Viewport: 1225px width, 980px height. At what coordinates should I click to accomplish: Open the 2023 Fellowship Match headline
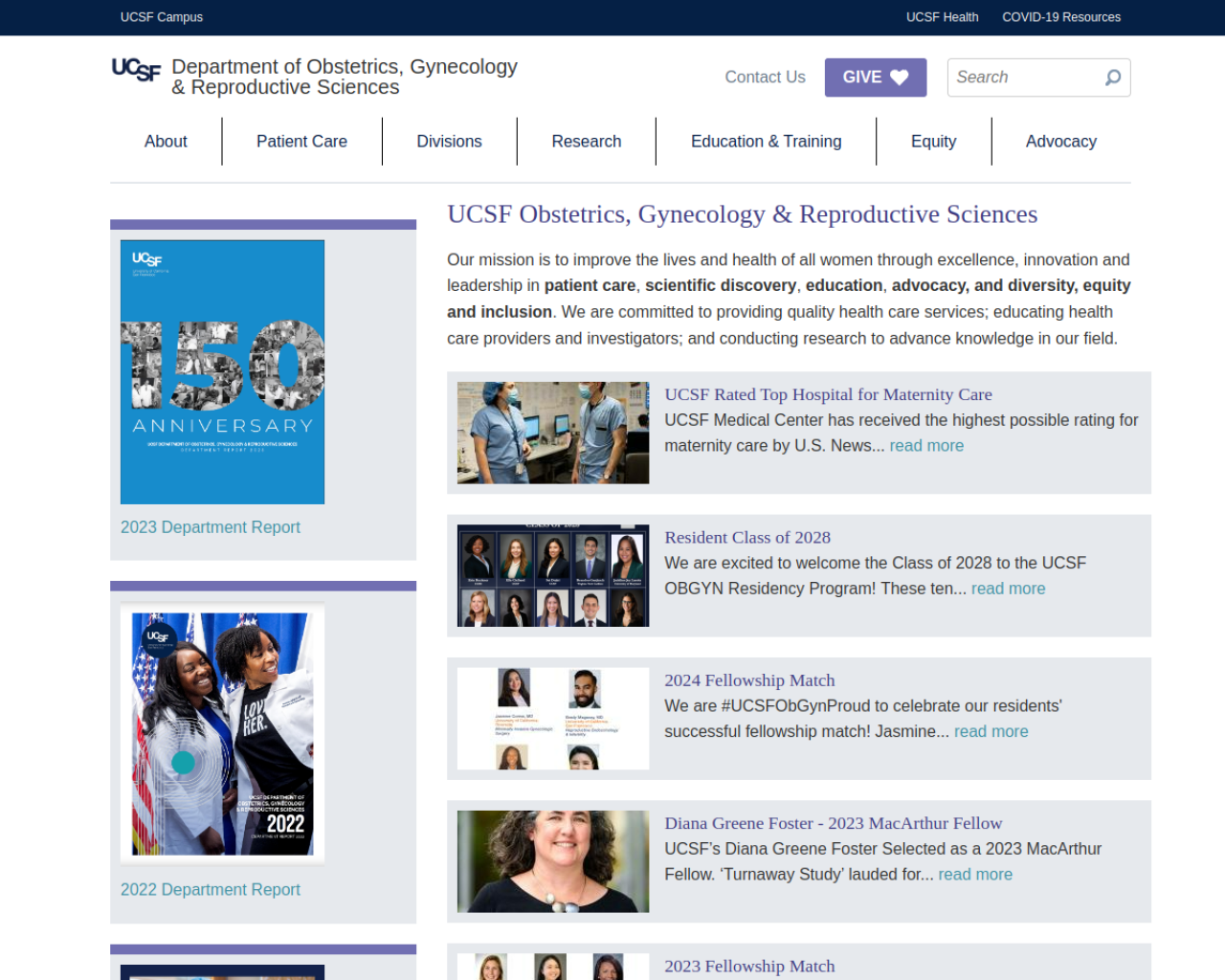pyautogui.click(x=749, y=967)
